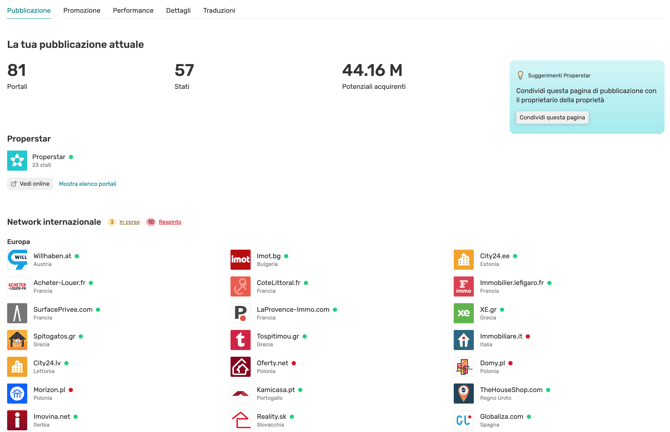The image size is (670, 432).
Task: Click the lightbulb suggestion icon
Action: [x=520, y=75]
